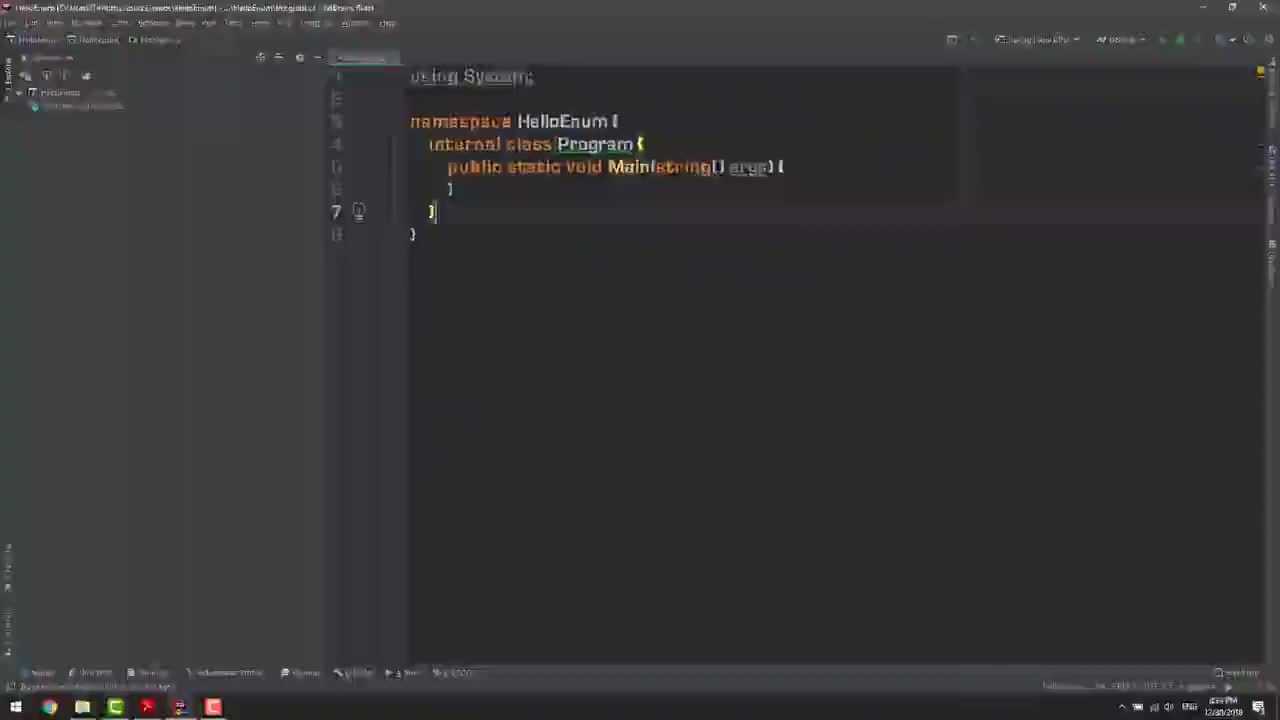
Task: Open the Windows Start menu
Action: click(x=15, y=708)
